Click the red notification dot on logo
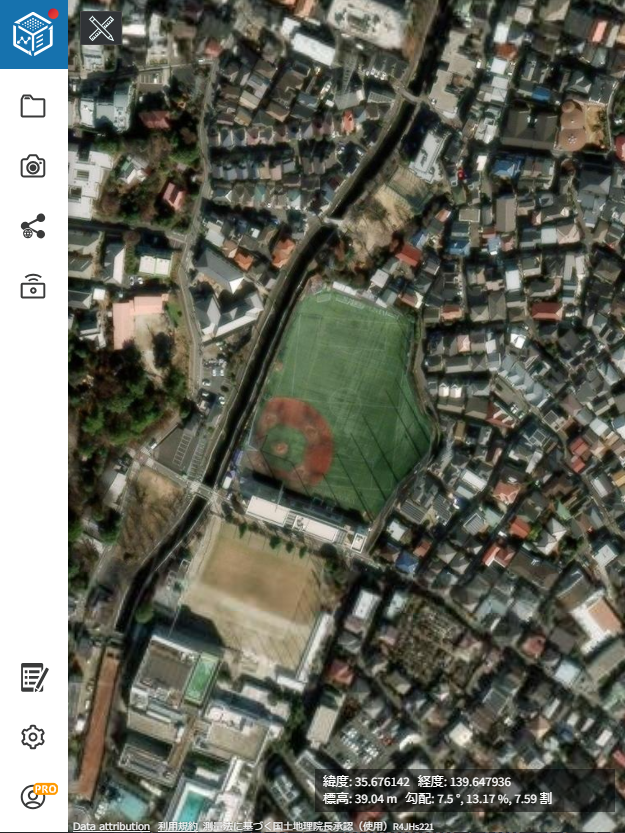The width and height of the screenshot is (625, 833). click(53, 14)
